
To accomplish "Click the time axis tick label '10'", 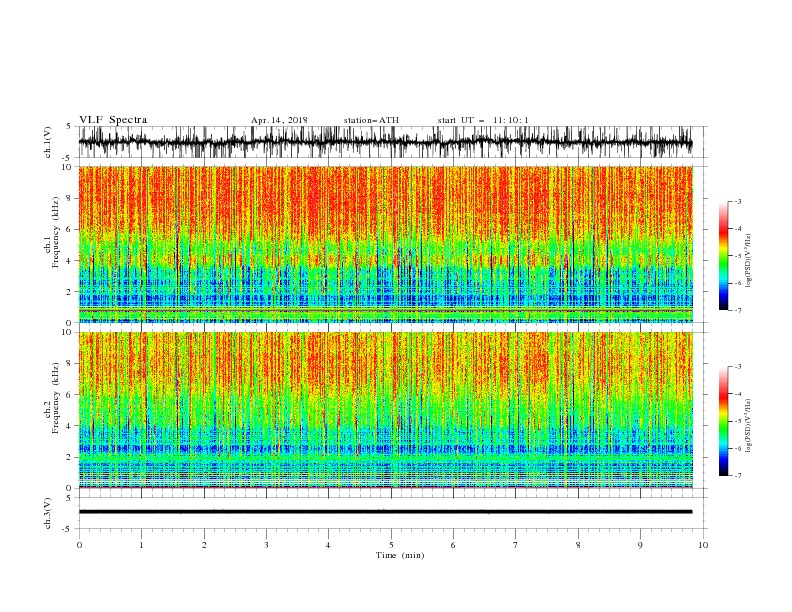I will click(703, 545).
